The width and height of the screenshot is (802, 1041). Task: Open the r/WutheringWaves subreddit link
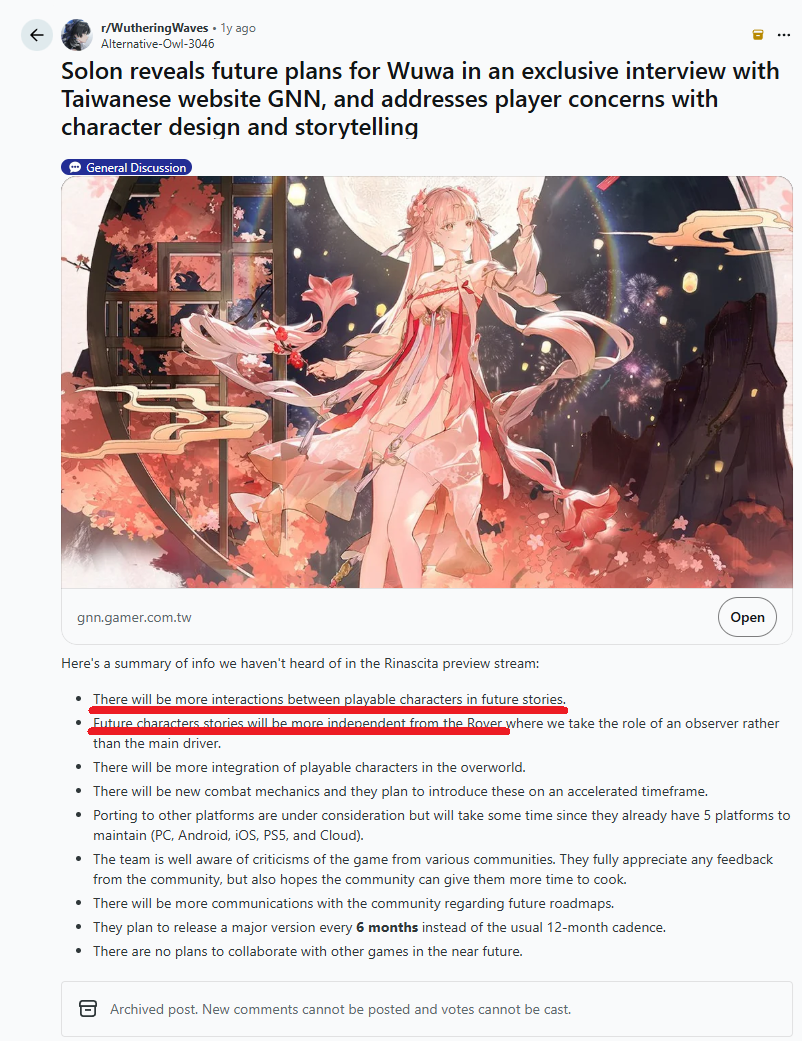154,28
